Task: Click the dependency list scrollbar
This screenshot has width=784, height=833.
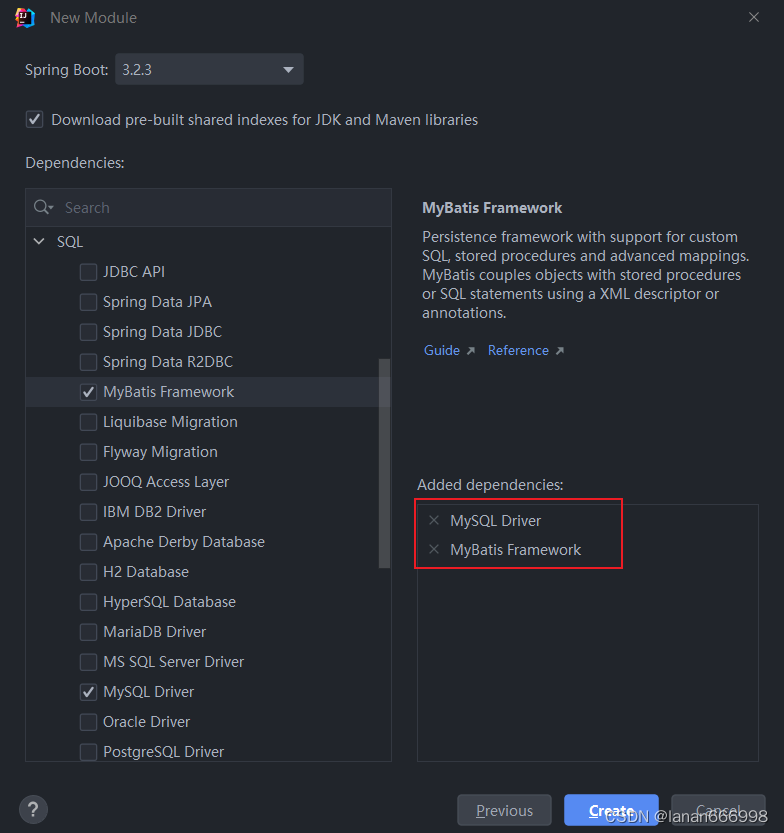Action: tap(384, 463)
